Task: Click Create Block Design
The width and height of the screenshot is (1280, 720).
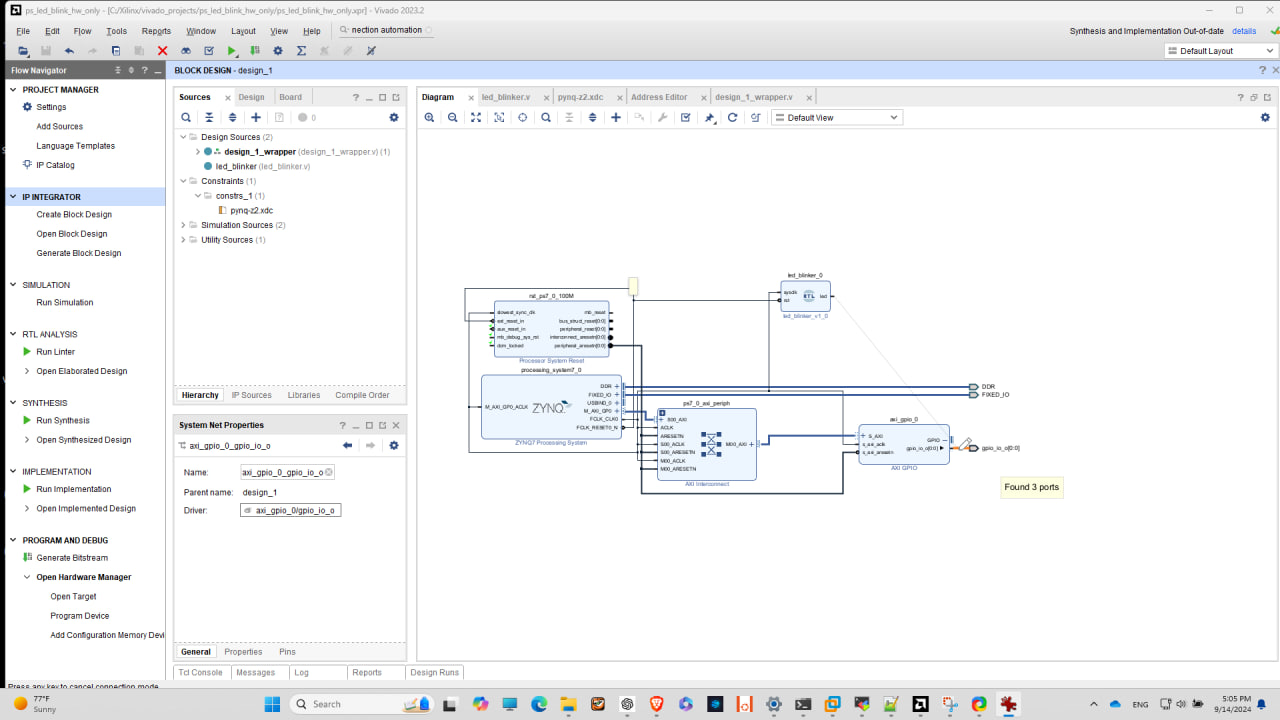Action: (74, 215)
